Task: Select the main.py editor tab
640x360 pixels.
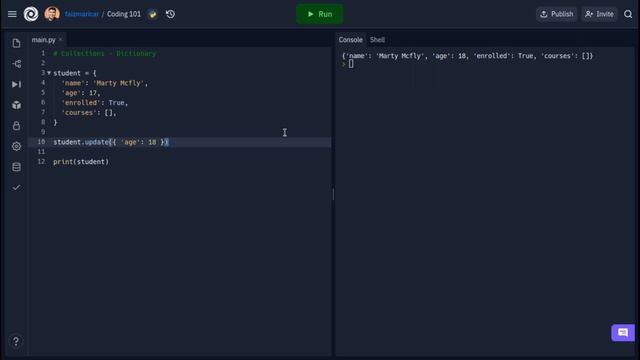Action: (x=43, y=40)
